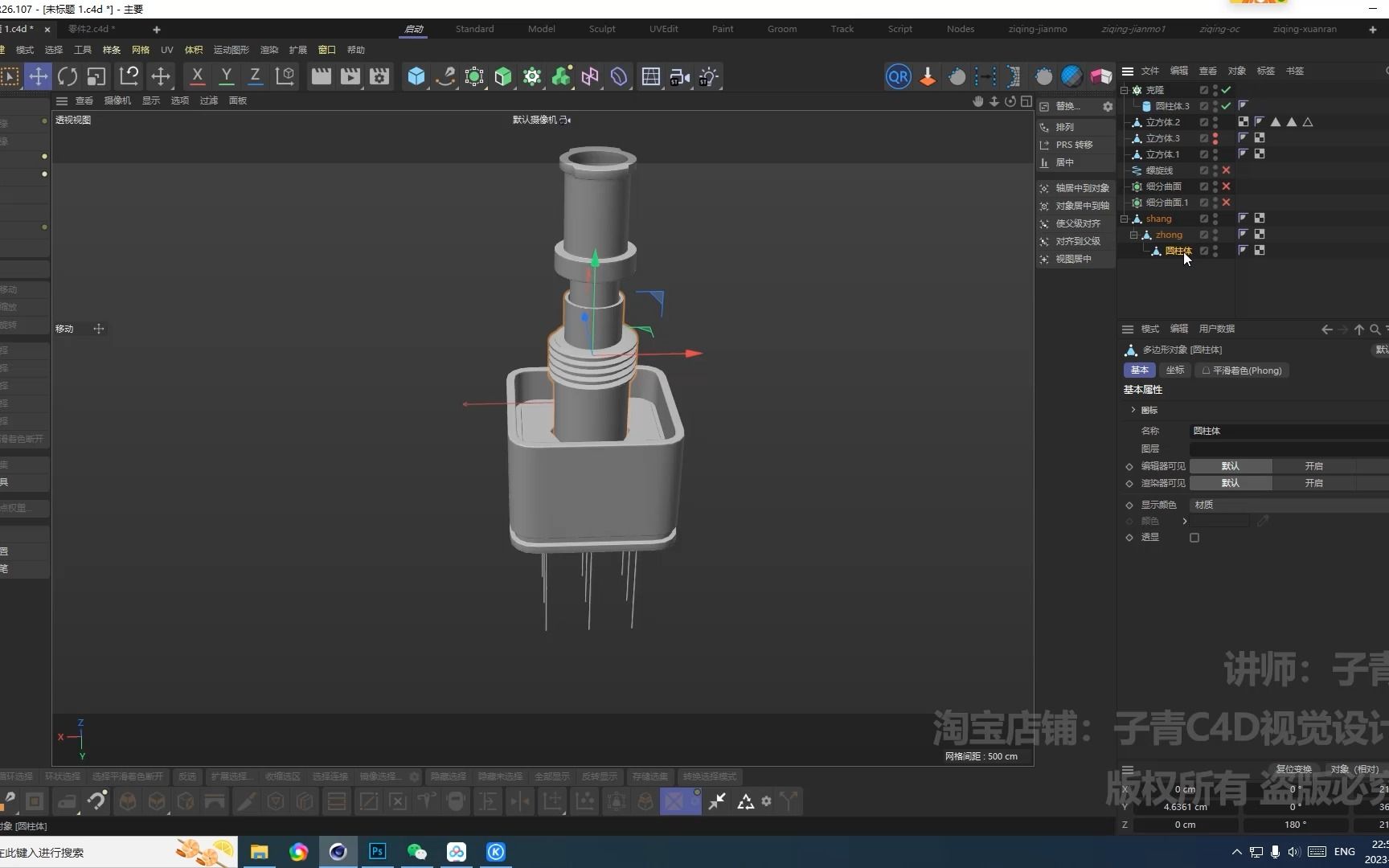Image resolution: width=1389 pixels, height=868 pixels.
Task: Collapse the shang object hierarchy
Action: pos(1124,219)
